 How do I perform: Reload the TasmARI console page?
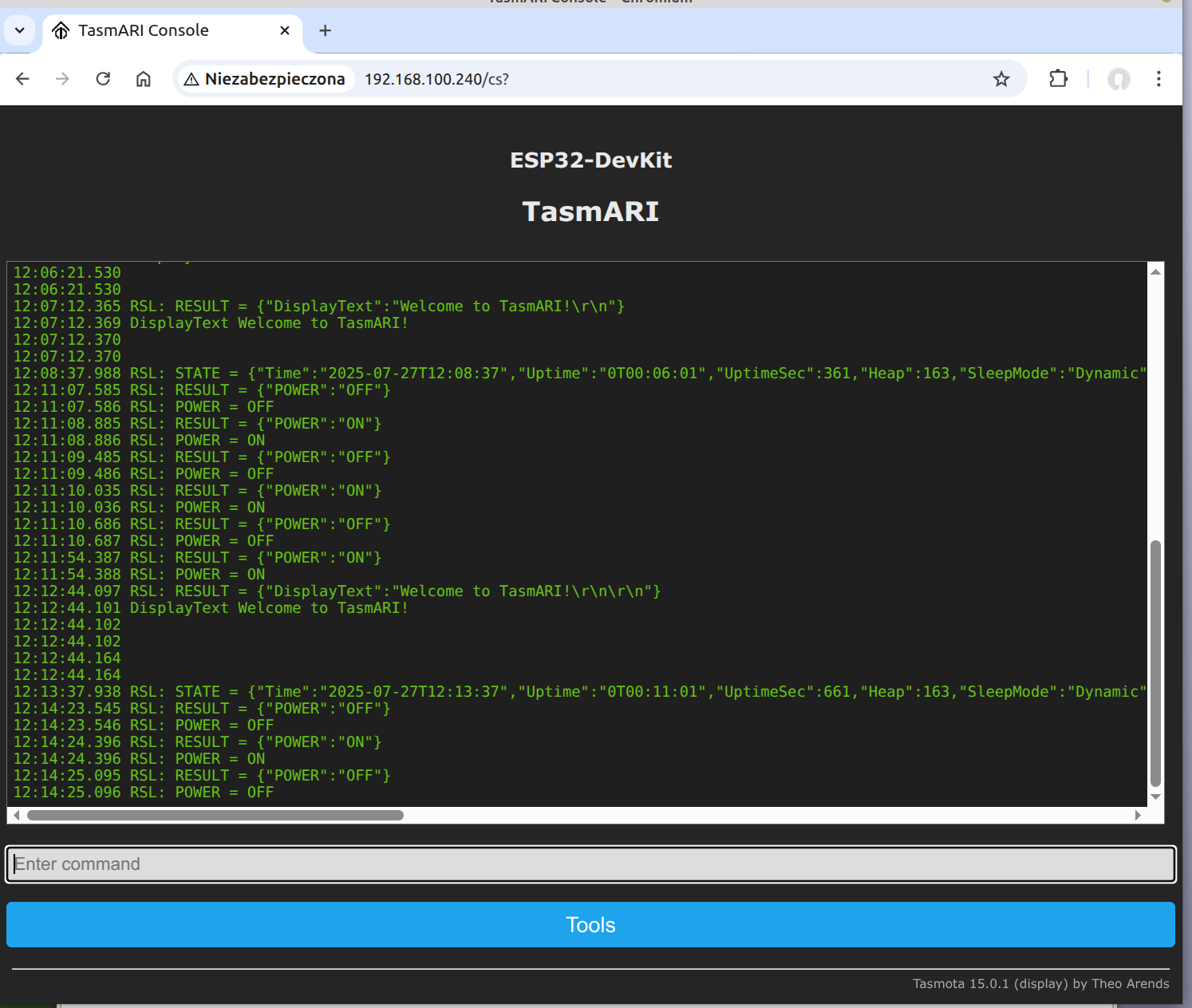[x=103, y=79]
